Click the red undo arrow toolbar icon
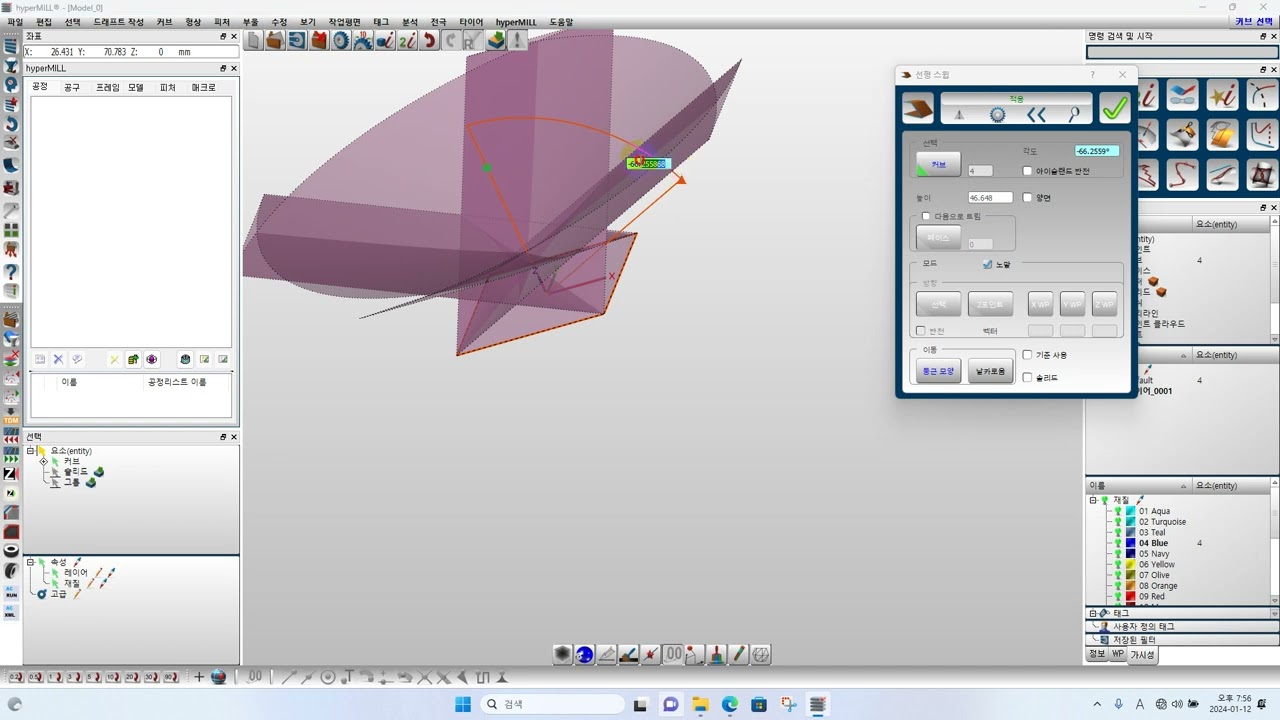This screenshot has height=720, width=1280. tap(430, 40)
